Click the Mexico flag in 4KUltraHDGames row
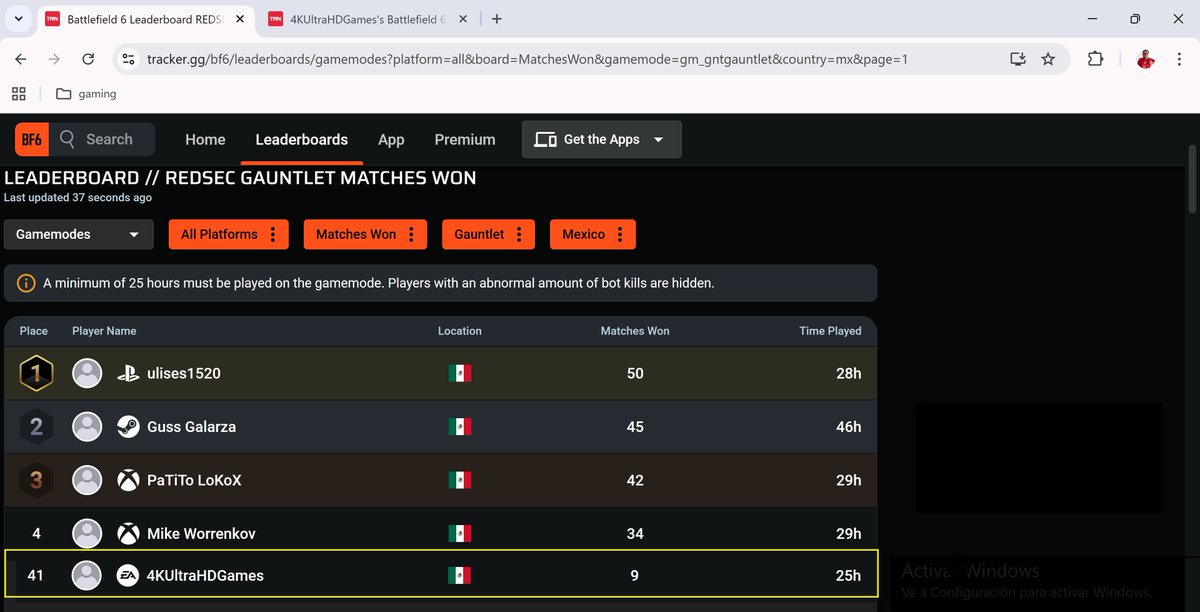Screen dimensions: 1200x612 (460, 576)
